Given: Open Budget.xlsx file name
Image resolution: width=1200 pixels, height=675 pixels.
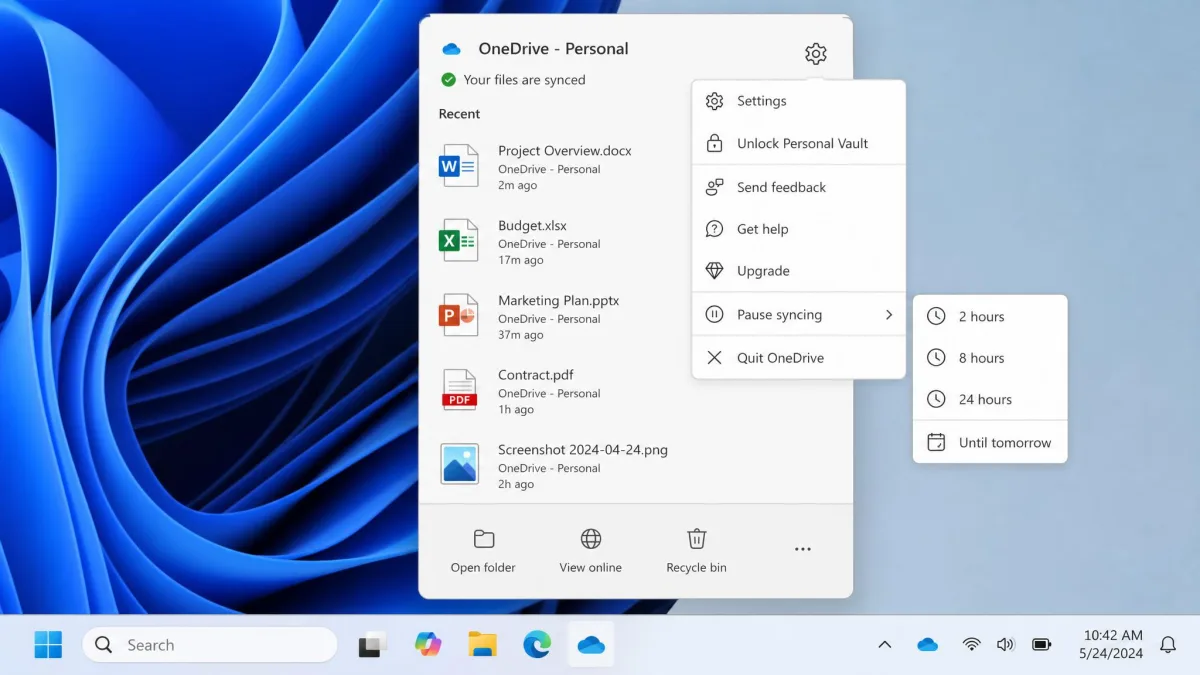Looking at the screenshot, I should click(532, 226).
